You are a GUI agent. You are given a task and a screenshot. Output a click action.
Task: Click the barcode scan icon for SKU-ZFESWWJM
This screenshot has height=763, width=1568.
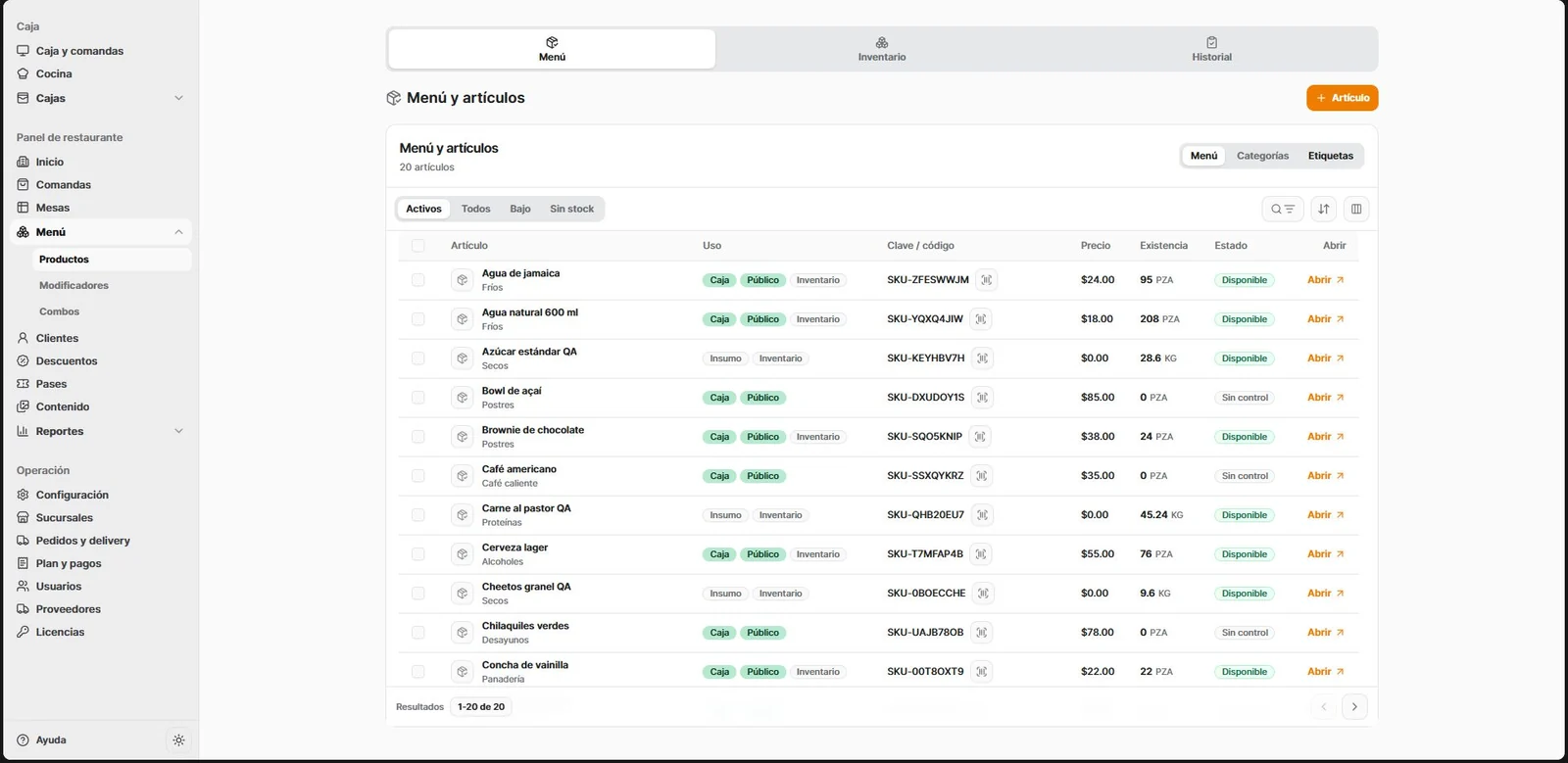(987, 280)
